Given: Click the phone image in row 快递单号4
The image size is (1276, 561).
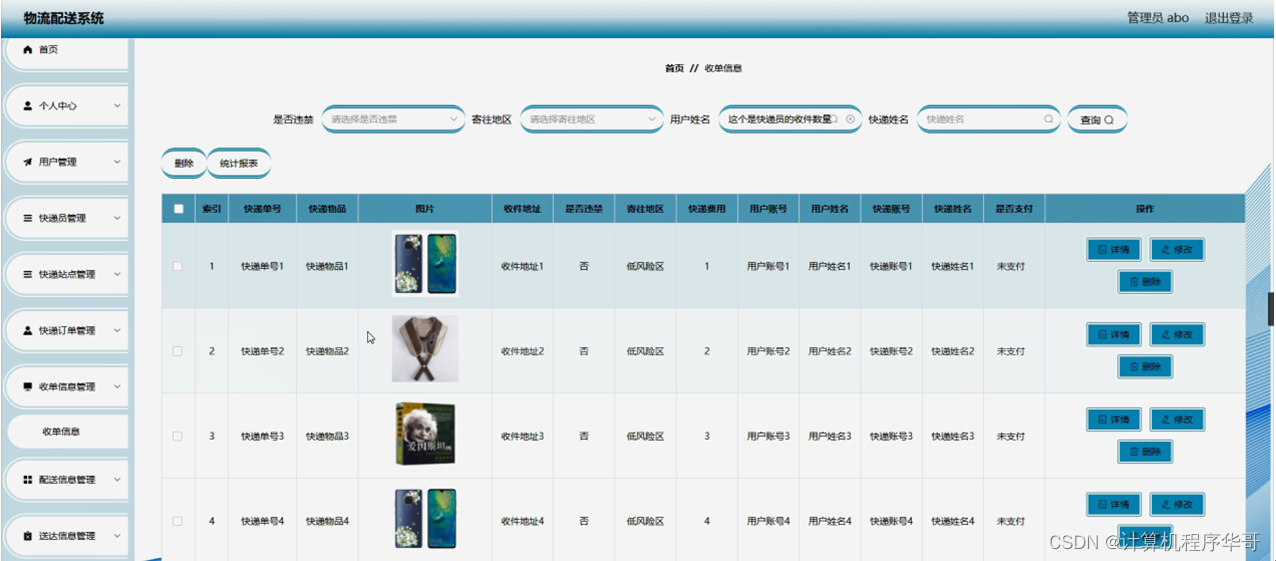Looking at the screenshot, I should (425, 519).
